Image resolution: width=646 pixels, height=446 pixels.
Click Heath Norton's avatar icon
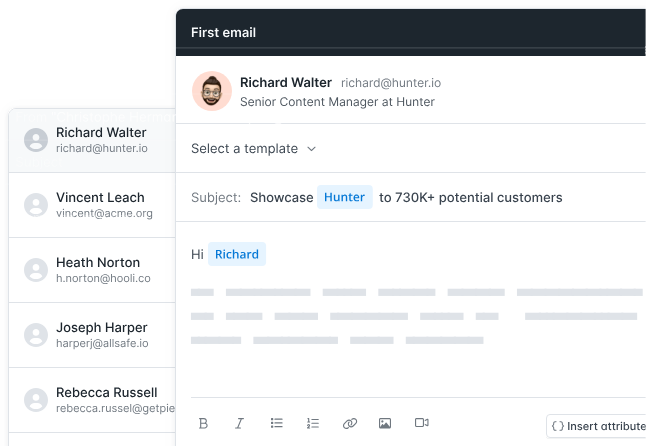36,270
